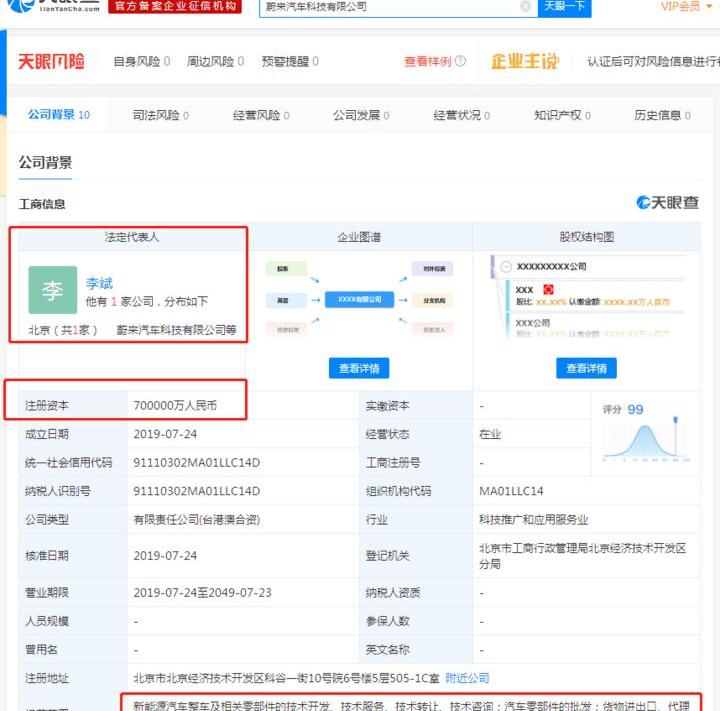720x711 pixels.
Task: Click the 天眼查 watermark logo
Action: point(668,203)
